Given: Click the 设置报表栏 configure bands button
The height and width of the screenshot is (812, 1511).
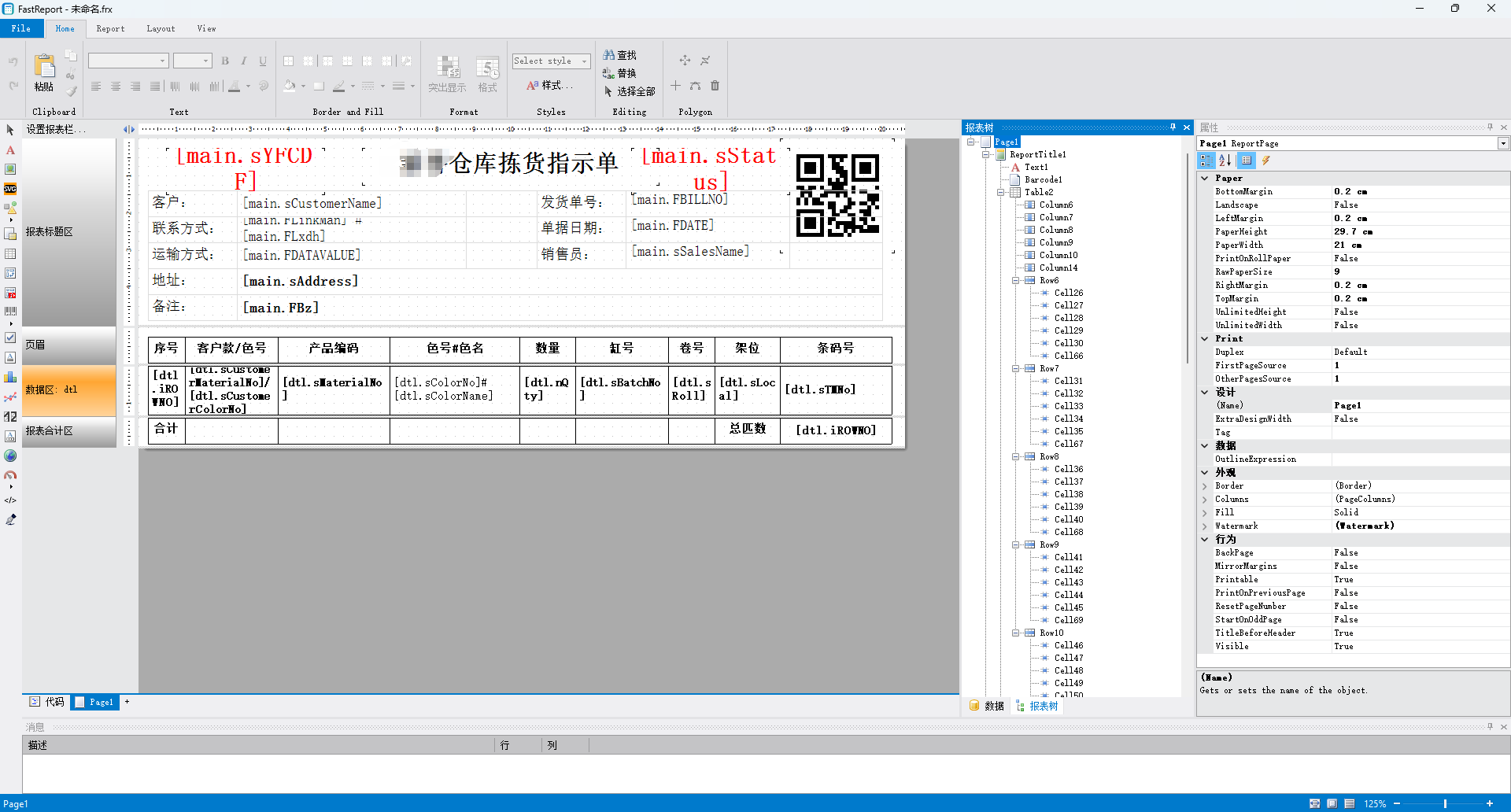Looking at the screenshot, I should 55,129.
